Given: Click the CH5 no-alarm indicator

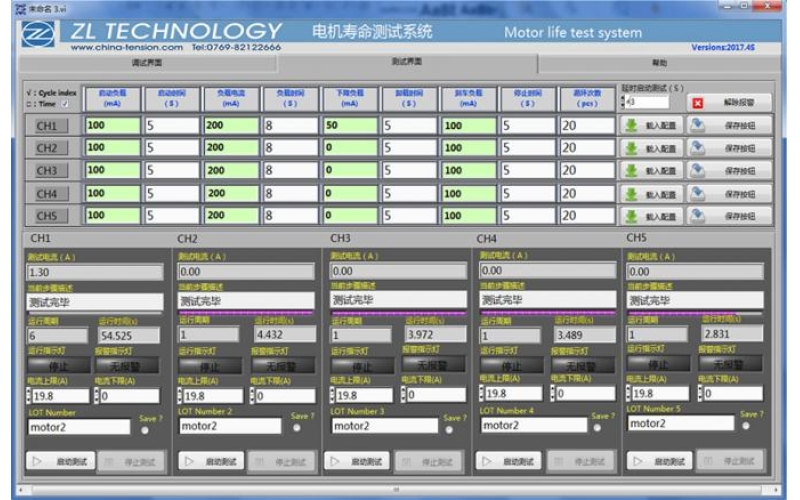Looking at the screenshot, I should coord(730,363).
